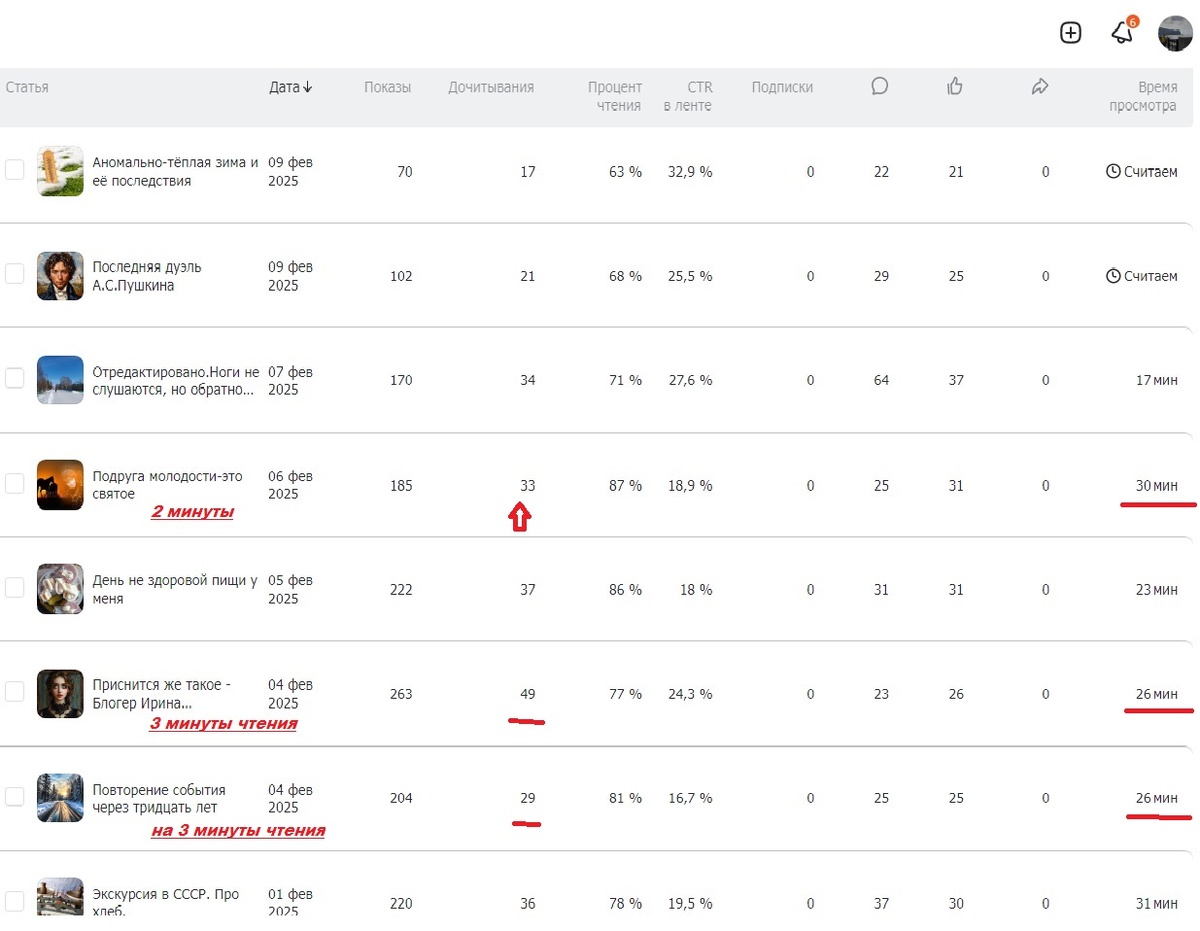Click thumbnail of День не здоровой пищи
This screenshot has height=931, width=1200.
[x=60, y=589]
